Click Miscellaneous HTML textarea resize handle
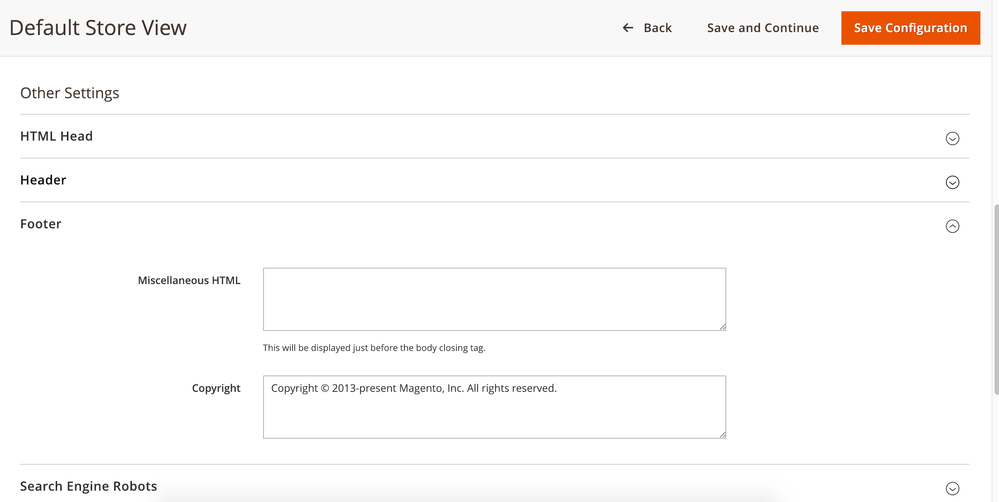999x502 pixels. (x=721, y=325)
